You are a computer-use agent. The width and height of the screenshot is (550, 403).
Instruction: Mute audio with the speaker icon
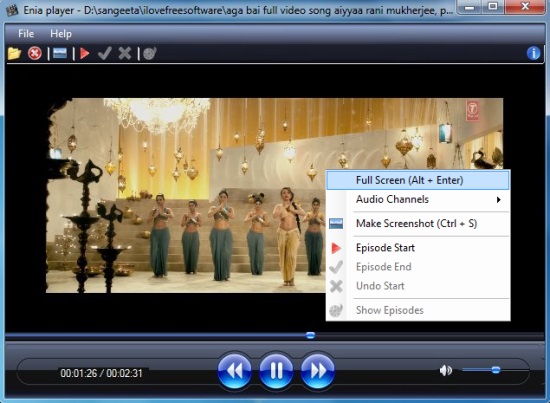tap(446, 370)
